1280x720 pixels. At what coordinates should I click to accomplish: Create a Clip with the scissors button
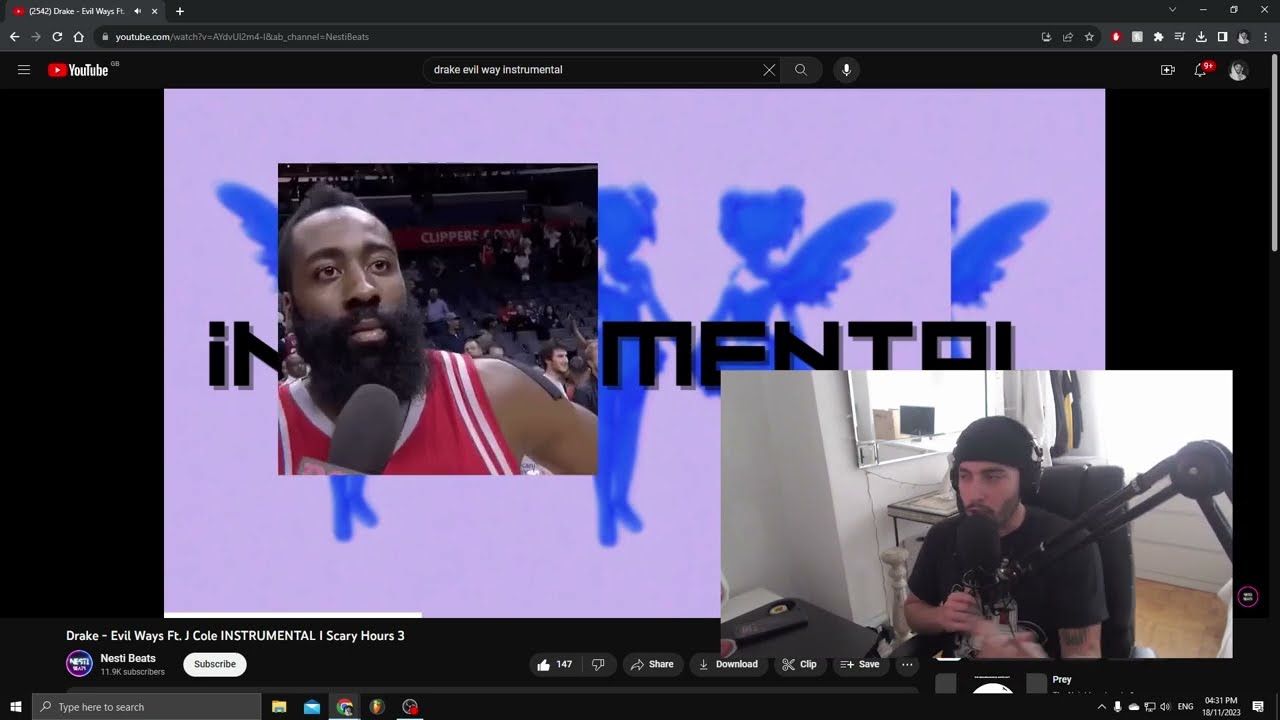(x=799, y=664)
